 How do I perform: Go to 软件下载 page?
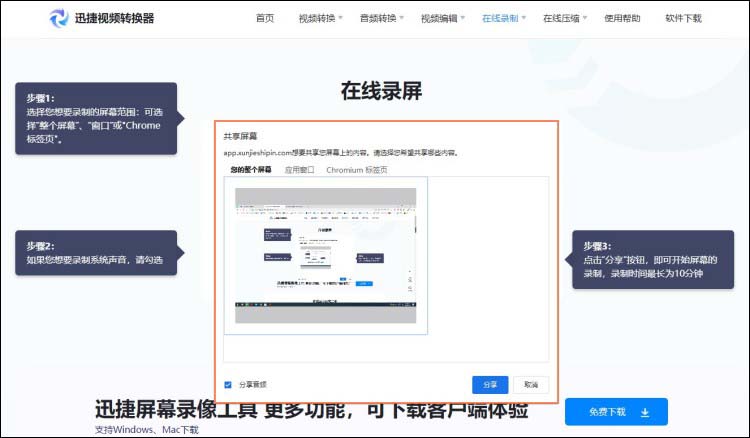pos(684,18)
